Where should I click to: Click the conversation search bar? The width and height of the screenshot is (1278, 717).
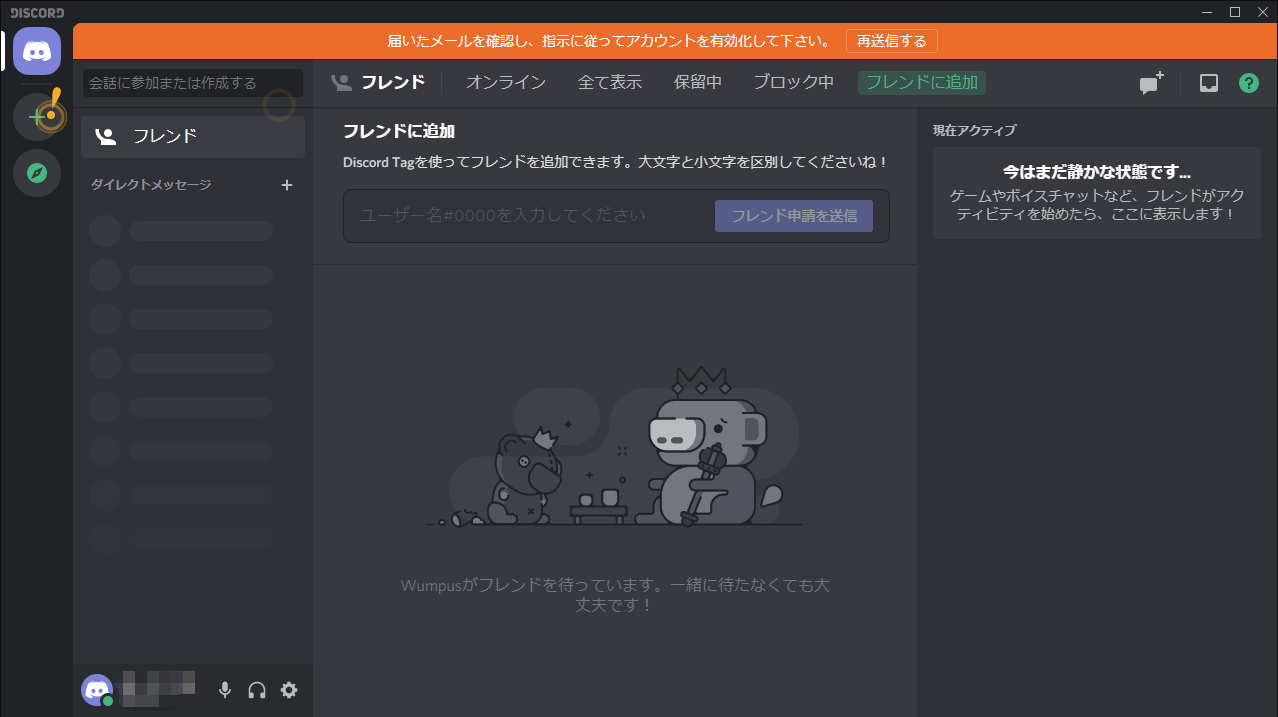192,83
